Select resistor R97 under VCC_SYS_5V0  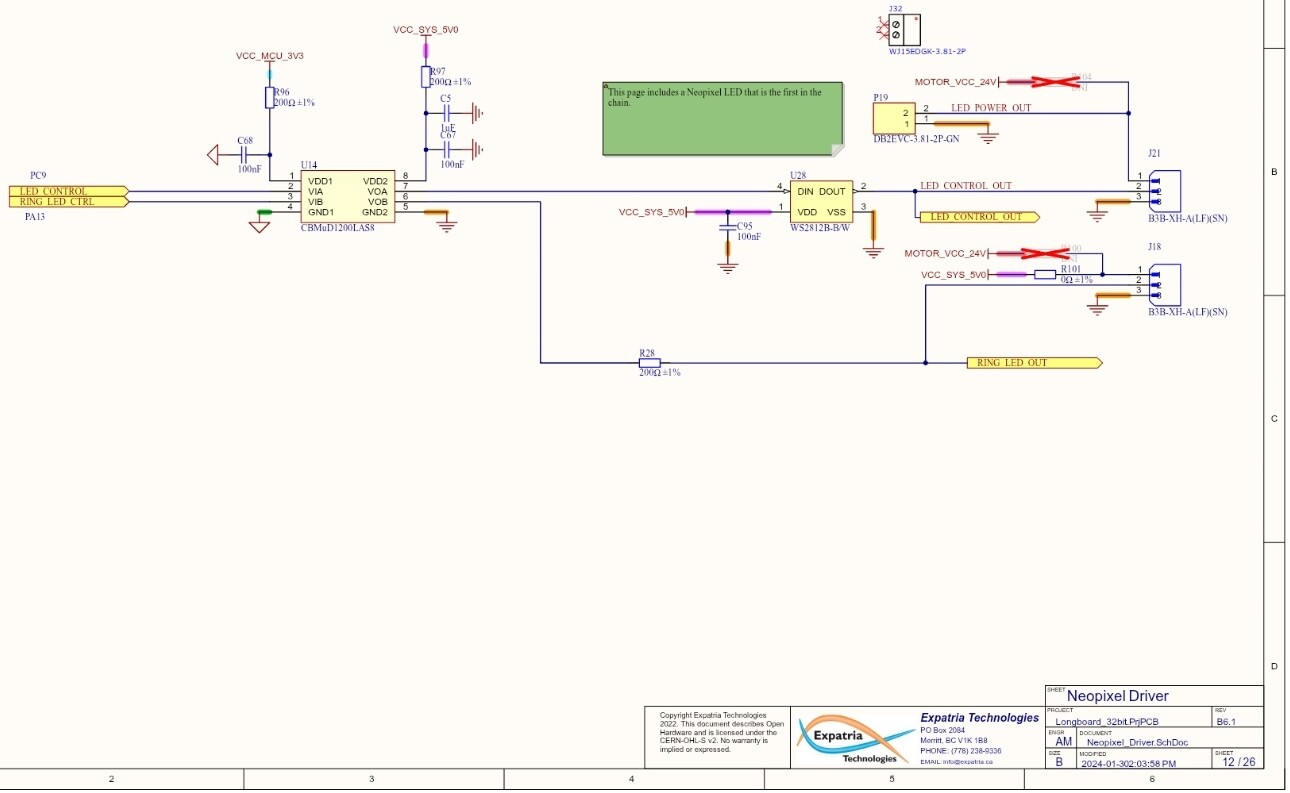425,77
